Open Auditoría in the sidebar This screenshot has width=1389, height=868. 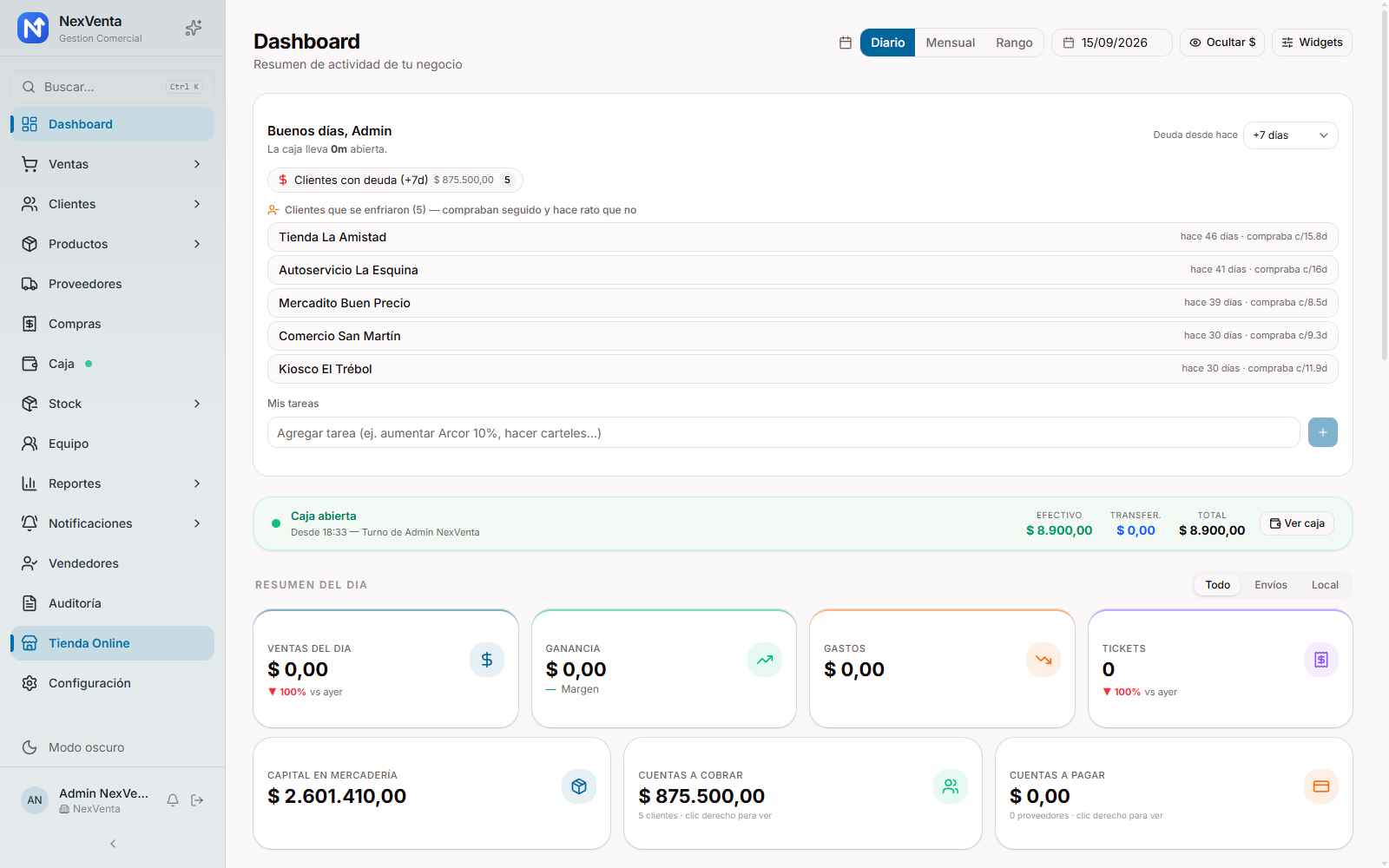click(x=113, y=603)
